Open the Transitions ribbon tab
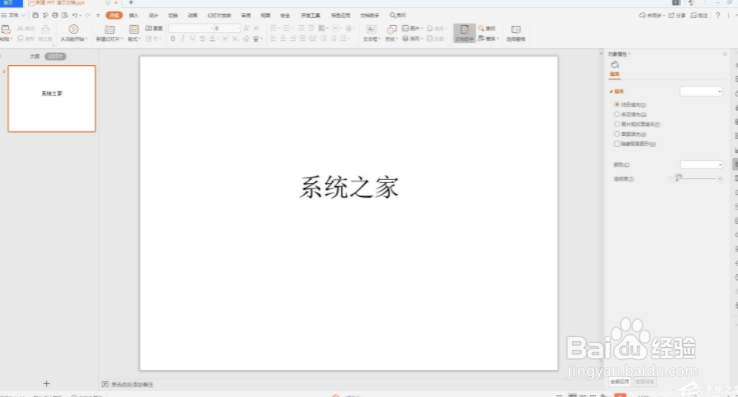Image resolution: width=738 pixels, height=397 pixels. pyautogui.click(x=173, y=16)
